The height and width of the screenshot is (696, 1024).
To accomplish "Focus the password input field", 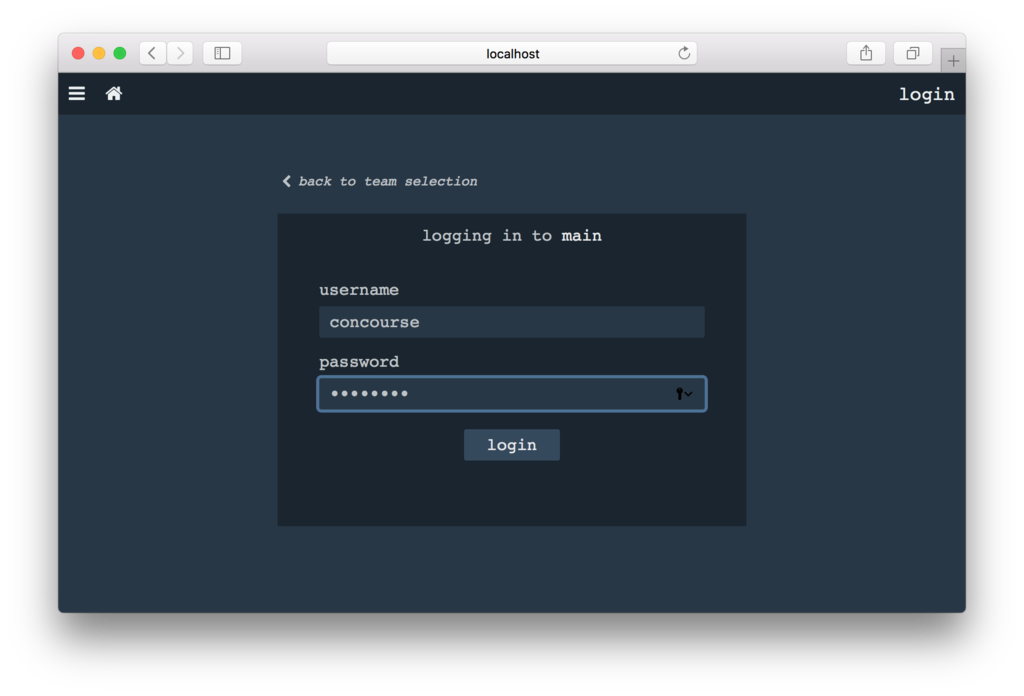I will [x=511, y=394].
